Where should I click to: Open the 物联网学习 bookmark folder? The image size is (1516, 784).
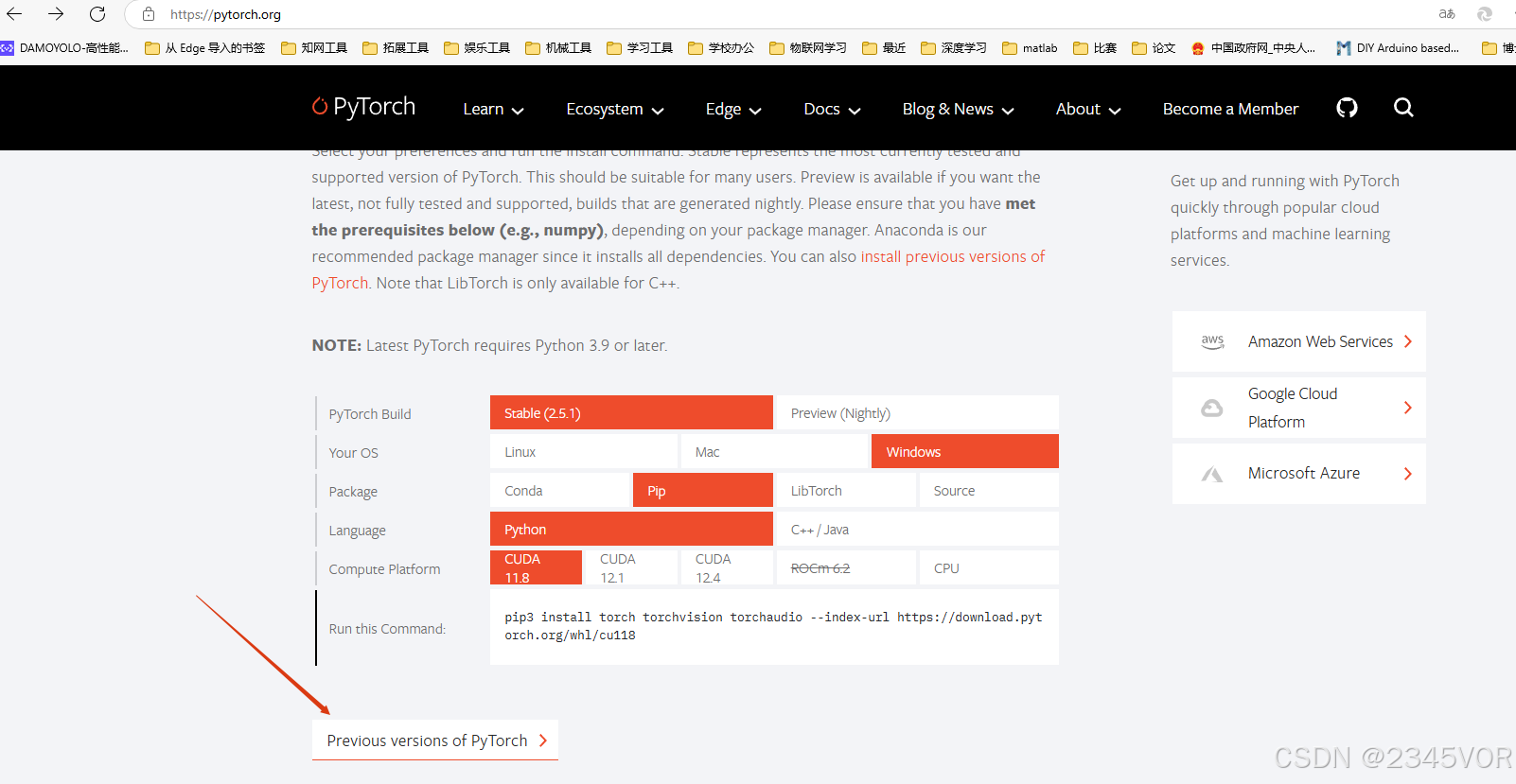pyautogui.click(x=808, y=47)
